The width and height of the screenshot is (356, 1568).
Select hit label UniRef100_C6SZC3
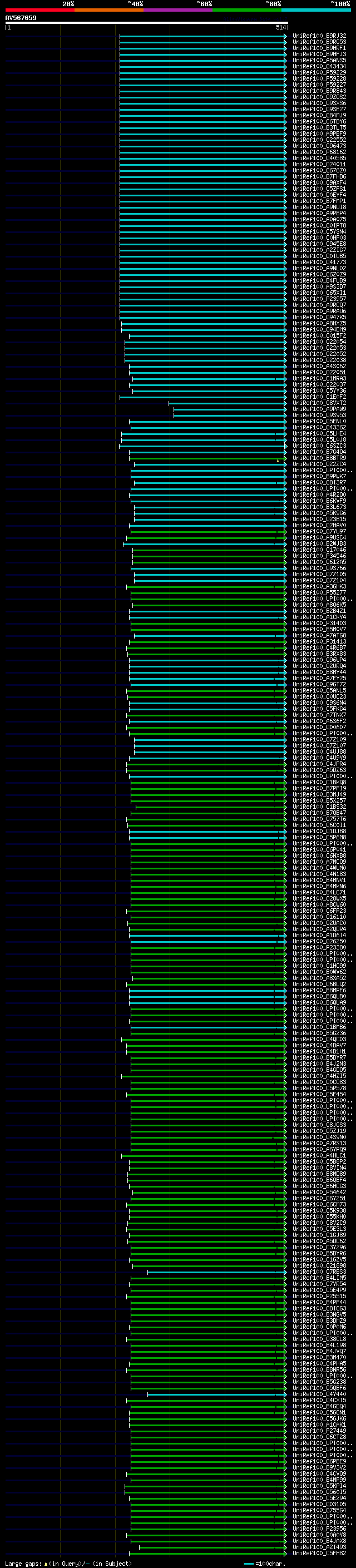tap(319, 446)
